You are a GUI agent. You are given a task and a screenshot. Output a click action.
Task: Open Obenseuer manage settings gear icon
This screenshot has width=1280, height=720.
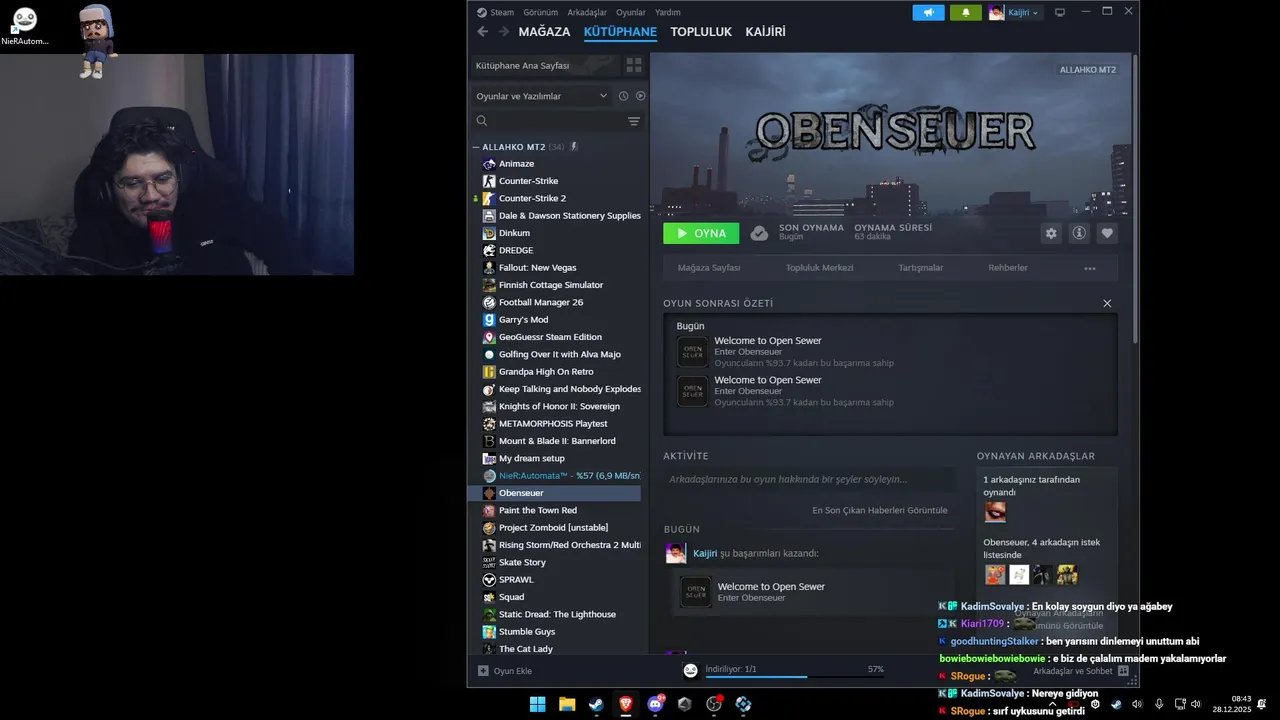coord(1051,233)
